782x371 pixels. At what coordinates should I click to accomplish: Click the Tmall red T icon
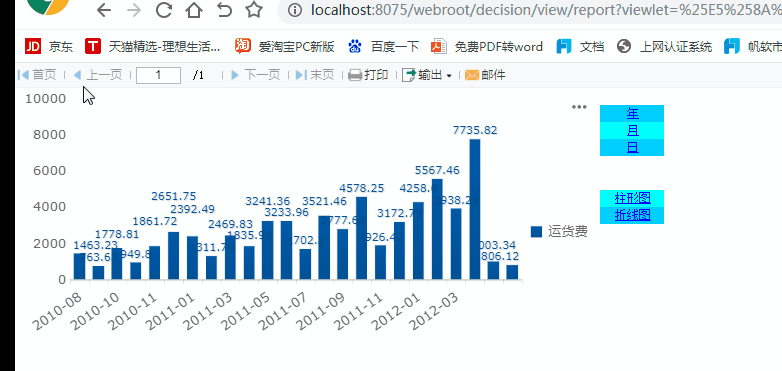pos(93,47)
